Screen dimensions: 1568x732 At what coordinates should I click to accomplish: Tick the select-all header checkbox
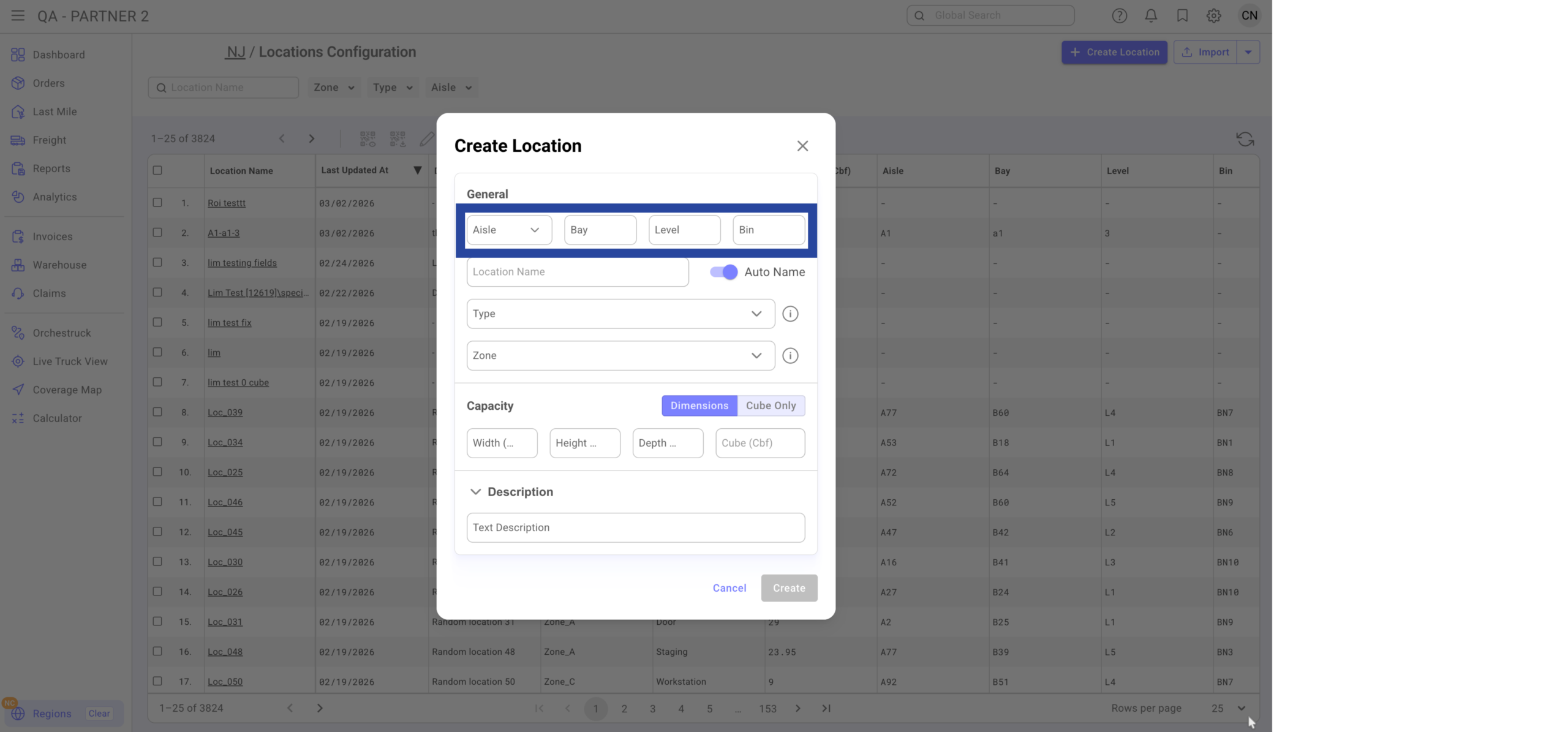pyautogui.click(x=157, y=170)
